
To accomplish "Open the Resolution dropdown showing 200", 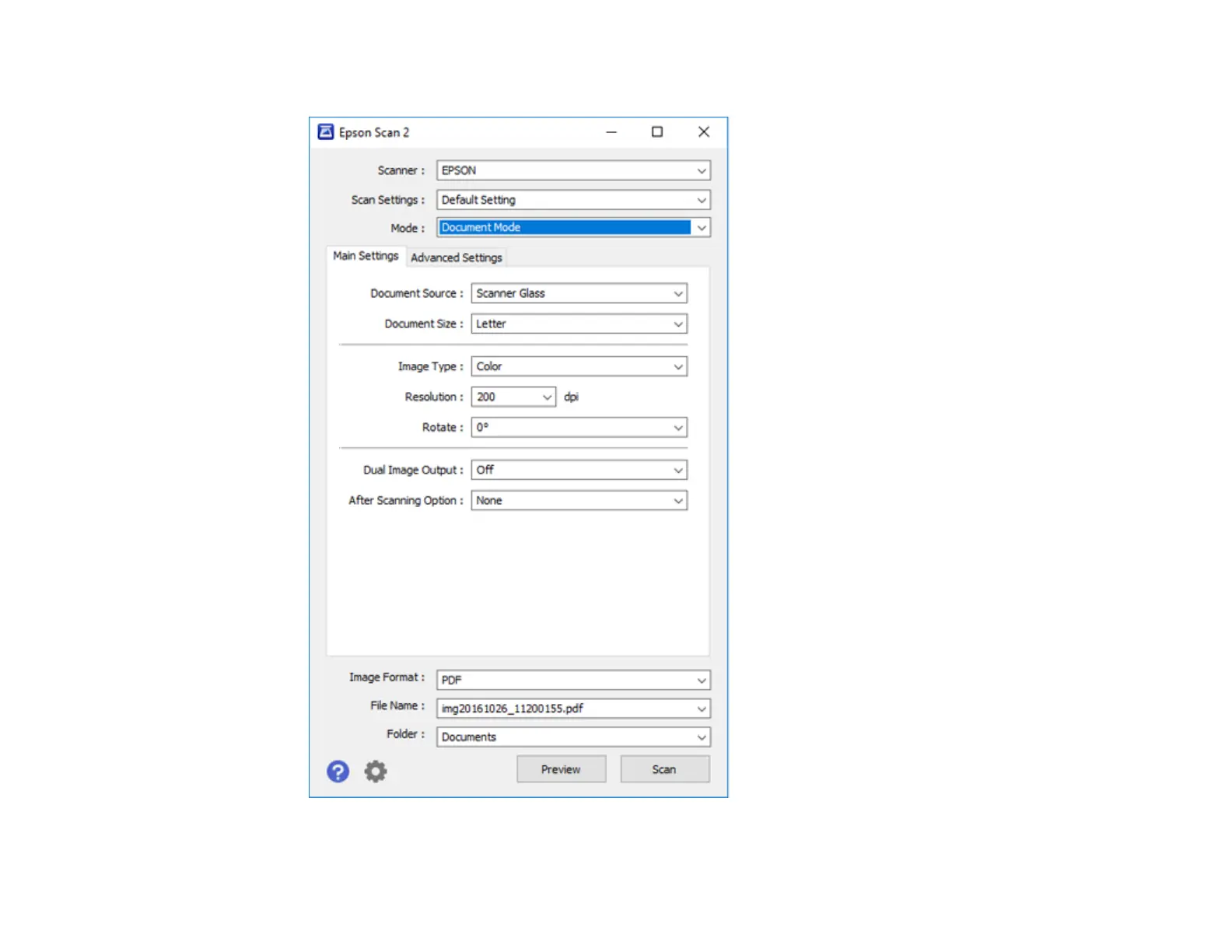I will click(513, 397).
